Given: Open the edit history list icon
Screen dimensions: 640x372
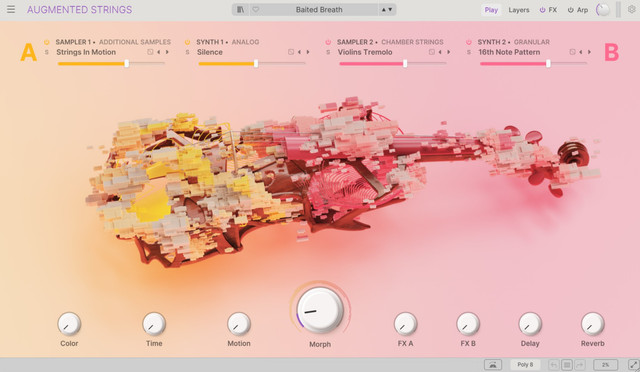Looking at the screenshot, I should [x=567, y=365].
